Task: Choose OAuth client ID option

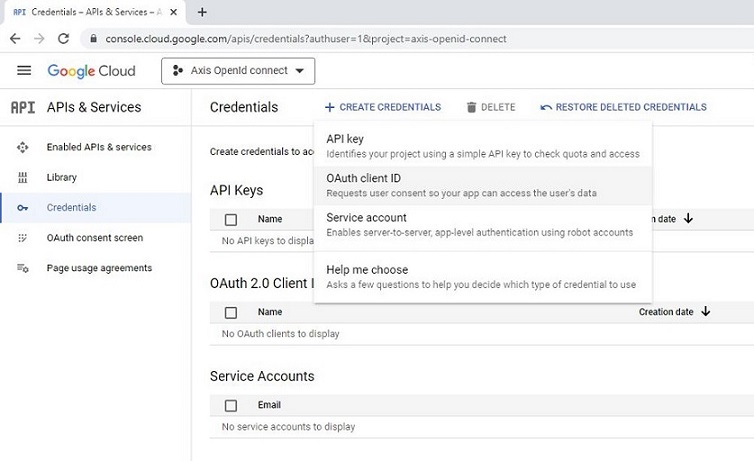Action: [483, 186]
